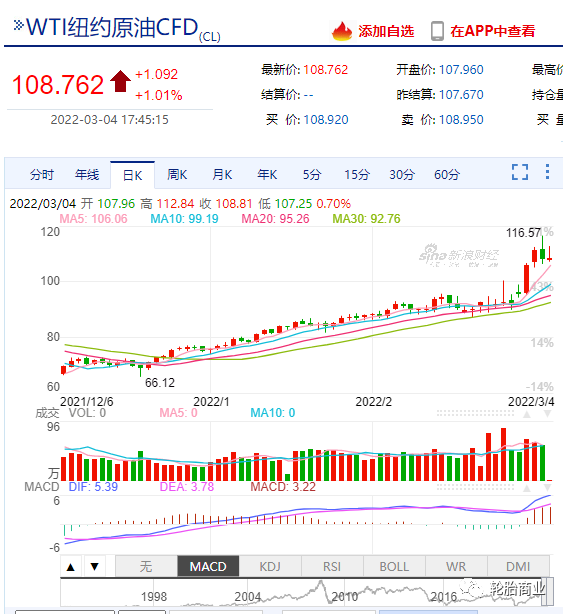Click the up triangle in the MACD panel header
Screen dimensions: 563x614
point(527,488)
